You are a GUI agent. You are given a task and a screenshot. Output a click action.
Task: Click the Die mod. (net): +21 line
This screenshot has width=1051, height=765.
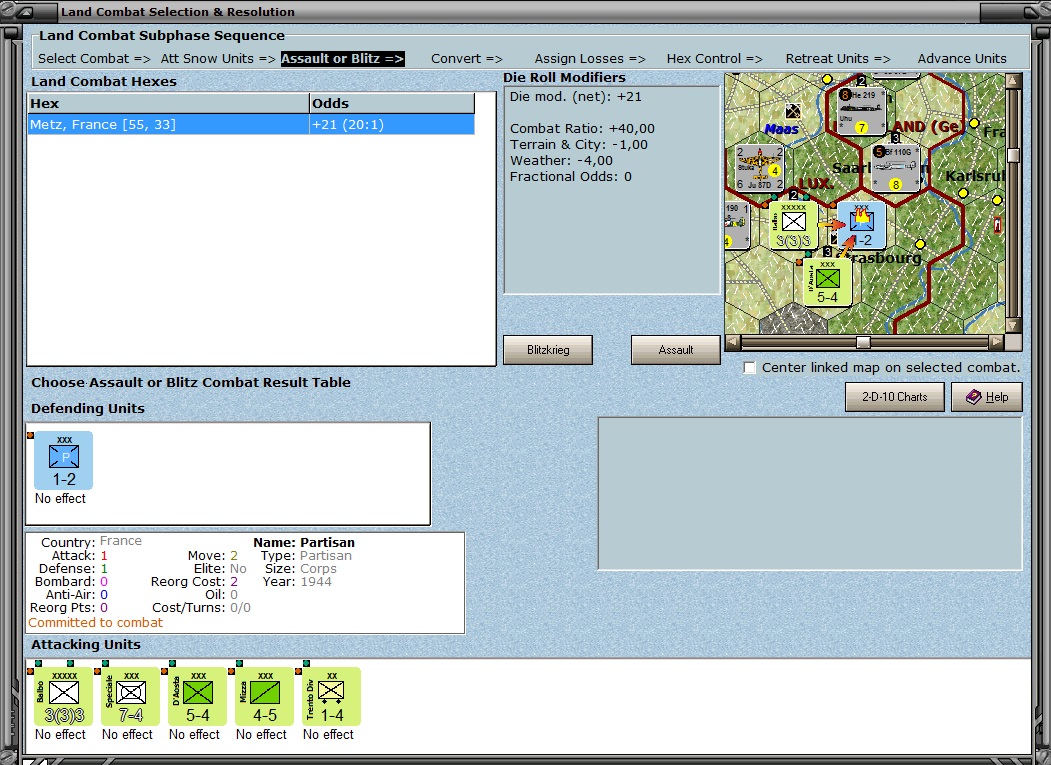575,97
